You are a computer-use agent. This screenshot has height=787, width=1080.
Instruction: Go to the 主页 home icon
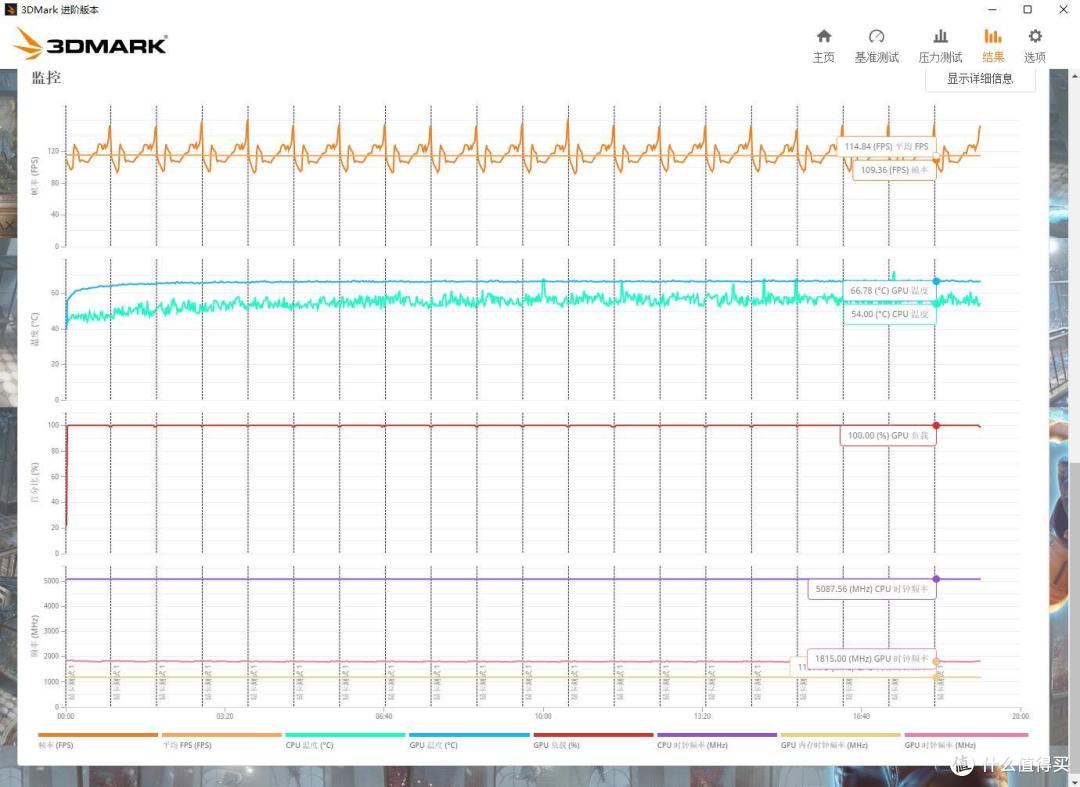[824, 36]
